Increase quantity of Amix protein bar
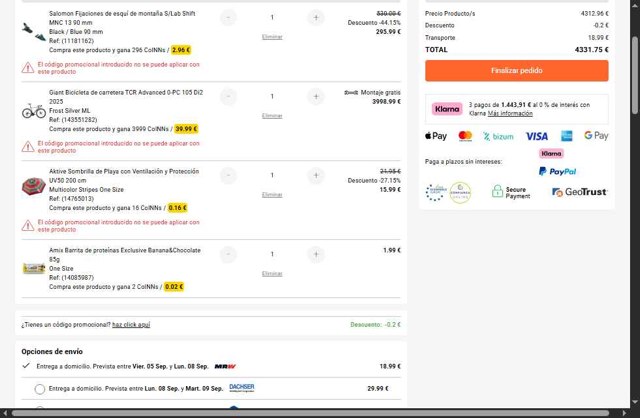 316,254
